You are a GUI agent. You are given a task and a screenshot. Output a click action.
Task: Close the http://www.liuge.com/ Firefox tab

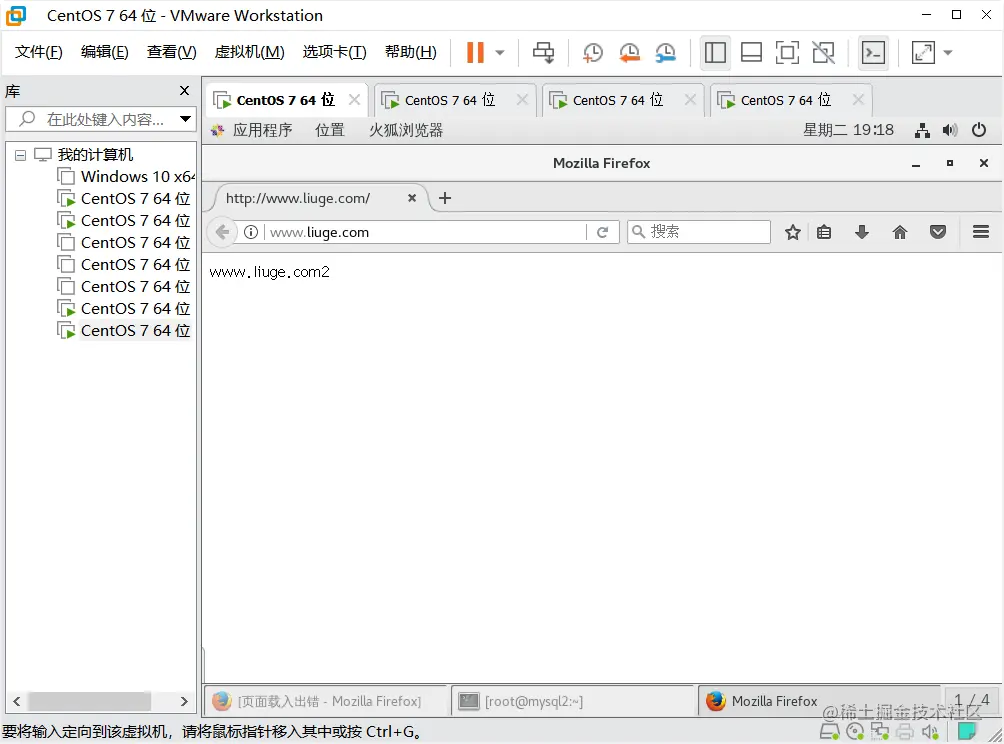(412, 198)
